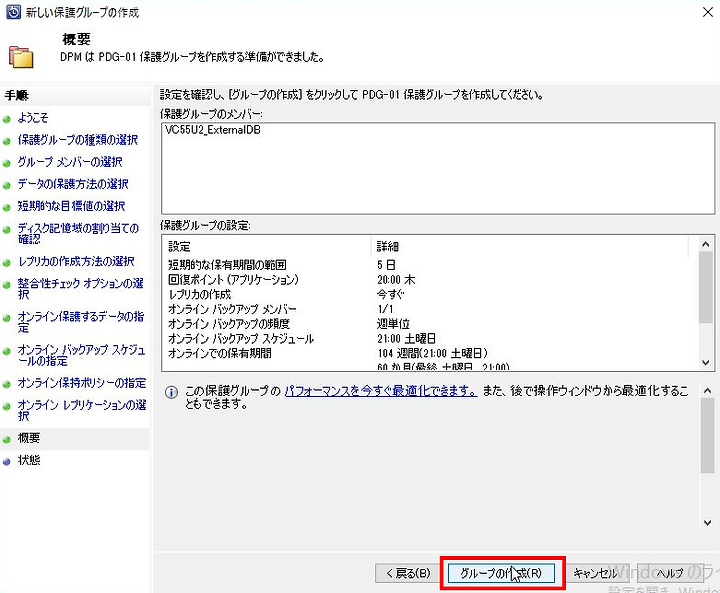Image resolution: width=720 pixels, height=593 pixels.
Task: Close the 新しい保護グループの作成 window
Action: pyautogui.click(x=708, y=12)
